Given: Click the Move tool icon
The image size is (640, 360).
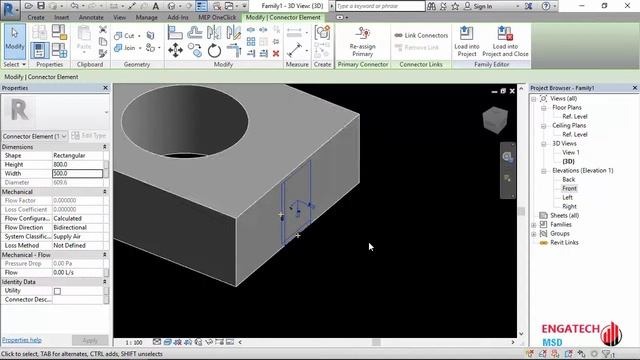Looking at the screenshot, I should pos(176,50).
